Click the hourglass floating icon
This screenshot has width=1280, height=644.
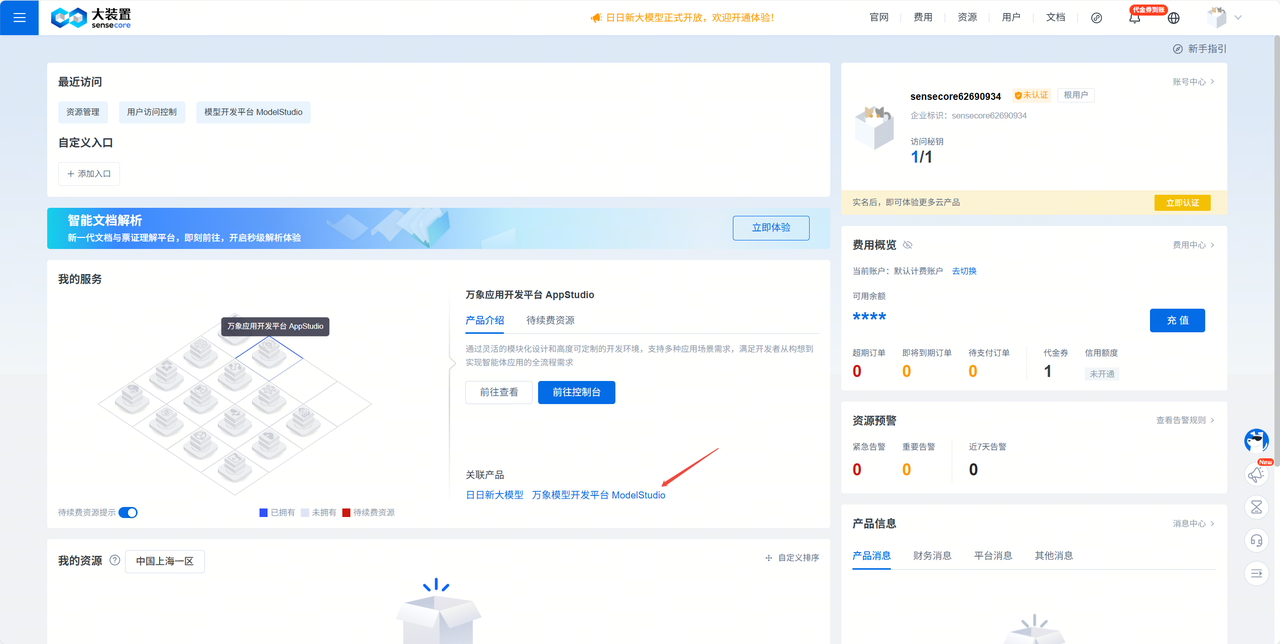tap(1256, 507)
